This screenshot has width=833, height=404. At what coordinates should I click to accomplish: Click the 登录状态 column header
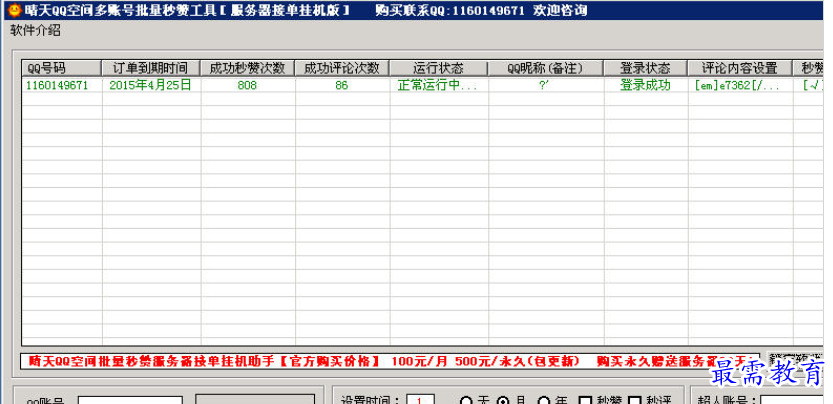click(x=645, y=68)
